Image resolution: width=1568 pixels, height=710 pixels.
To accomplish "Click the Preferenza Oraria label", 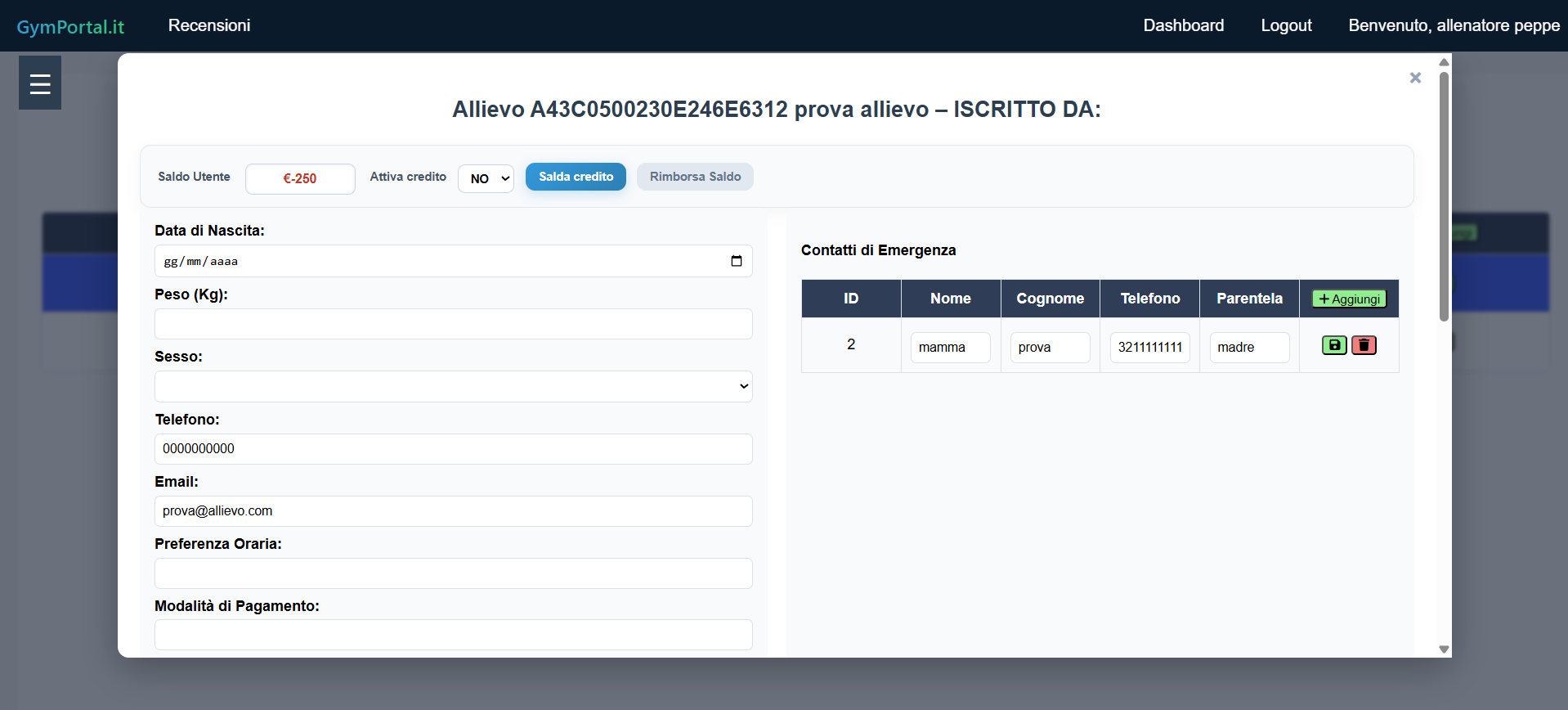I will 218,544.
